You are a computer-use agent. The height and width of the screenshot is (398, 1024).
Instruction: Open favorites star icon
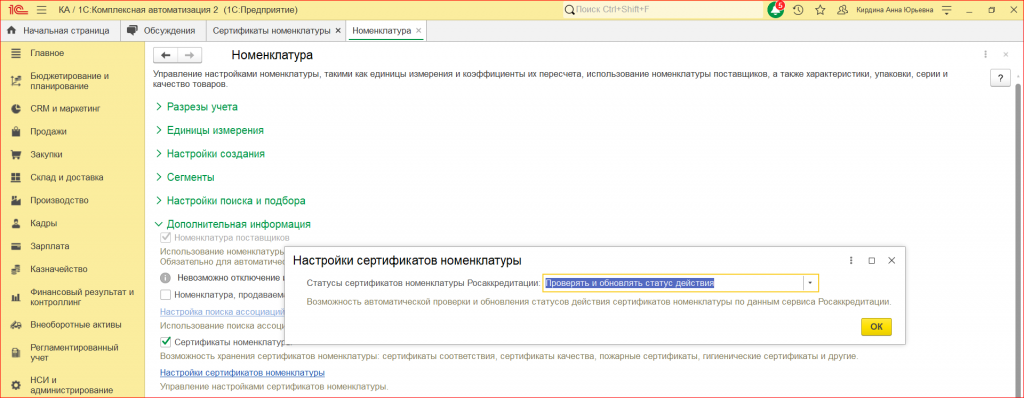[820, 10]
